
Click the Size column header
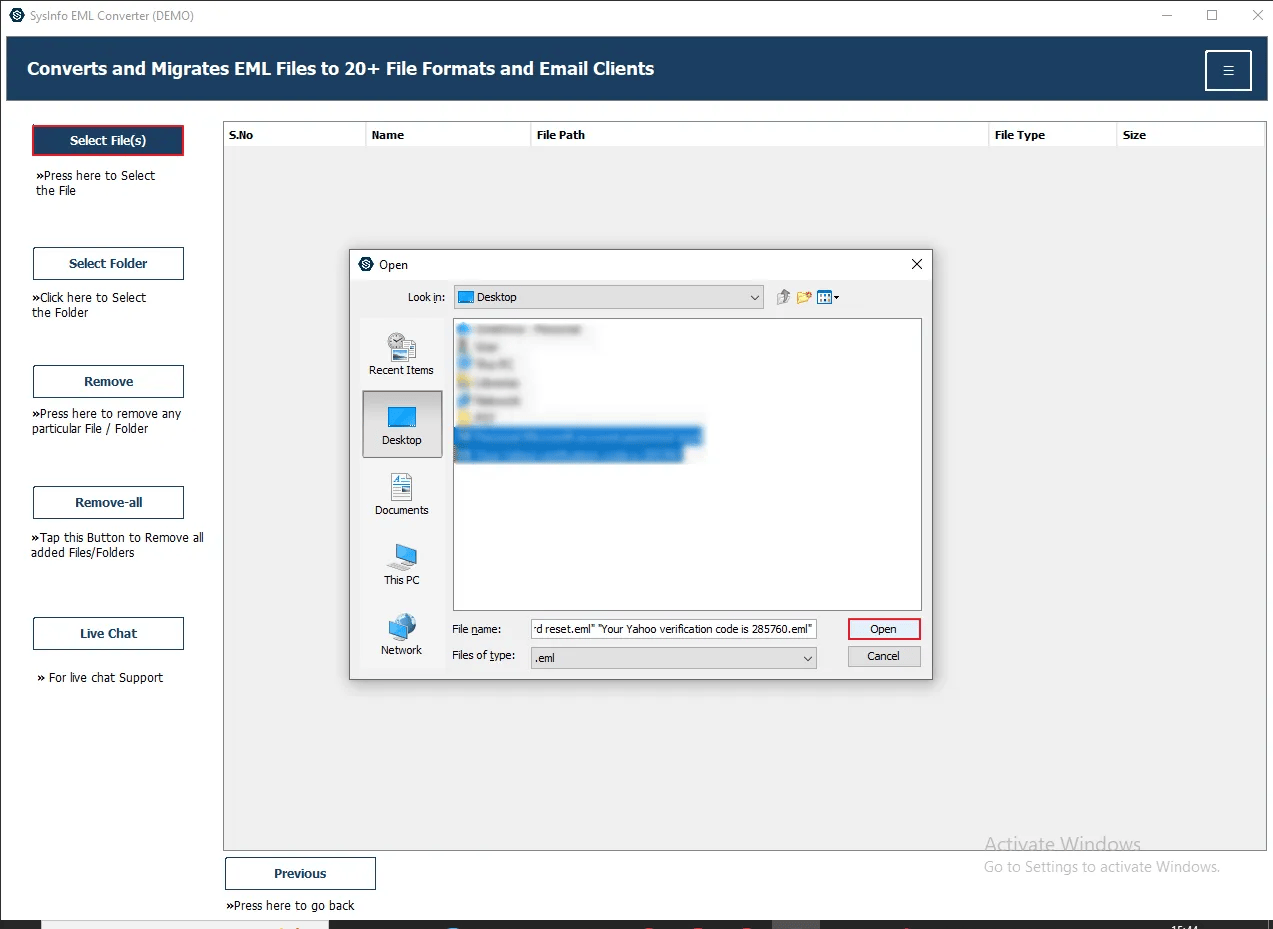[1190, 135]
